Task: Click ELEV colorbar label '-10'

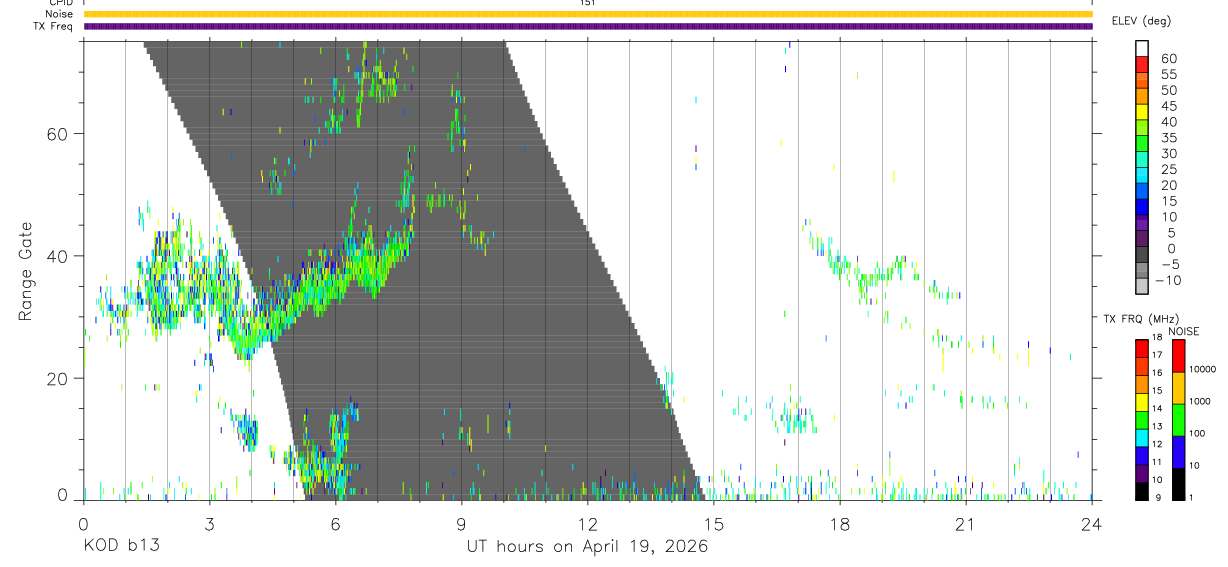Action: coord(1167,280)
